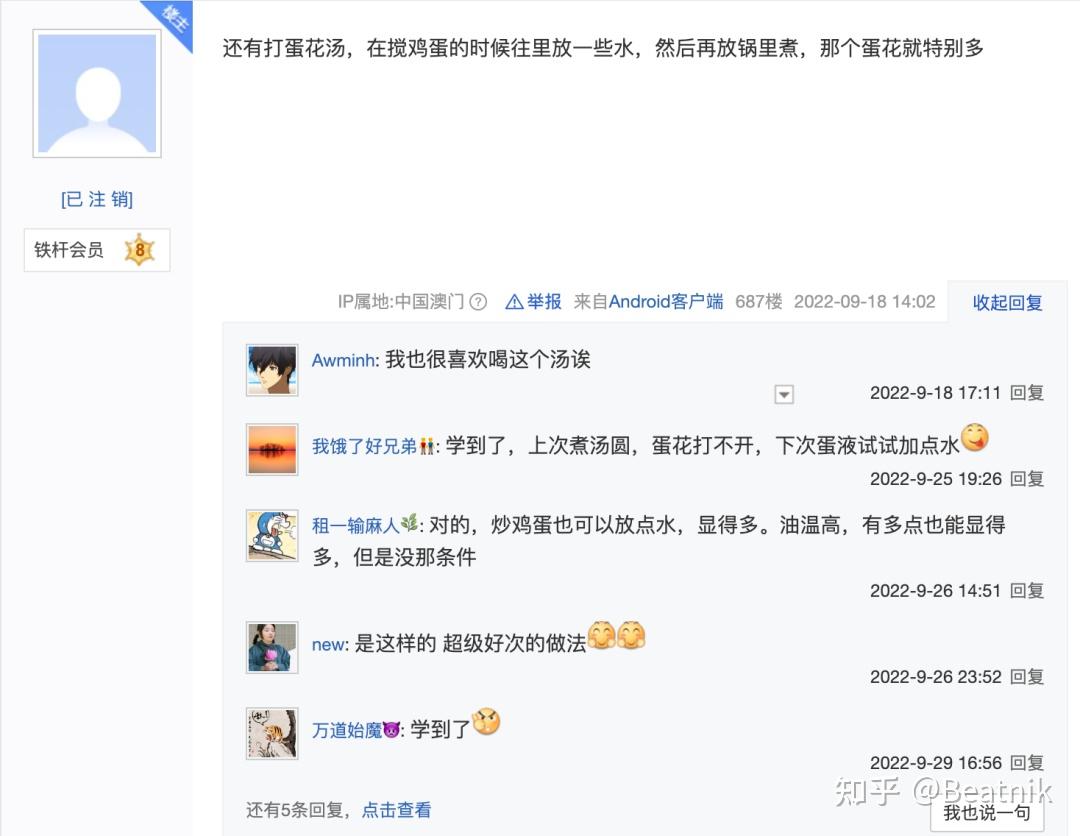Viewport: 1080px width, 836px height.
Task: Expand remaining replies via 点击查看
Action: pos(396,810)
